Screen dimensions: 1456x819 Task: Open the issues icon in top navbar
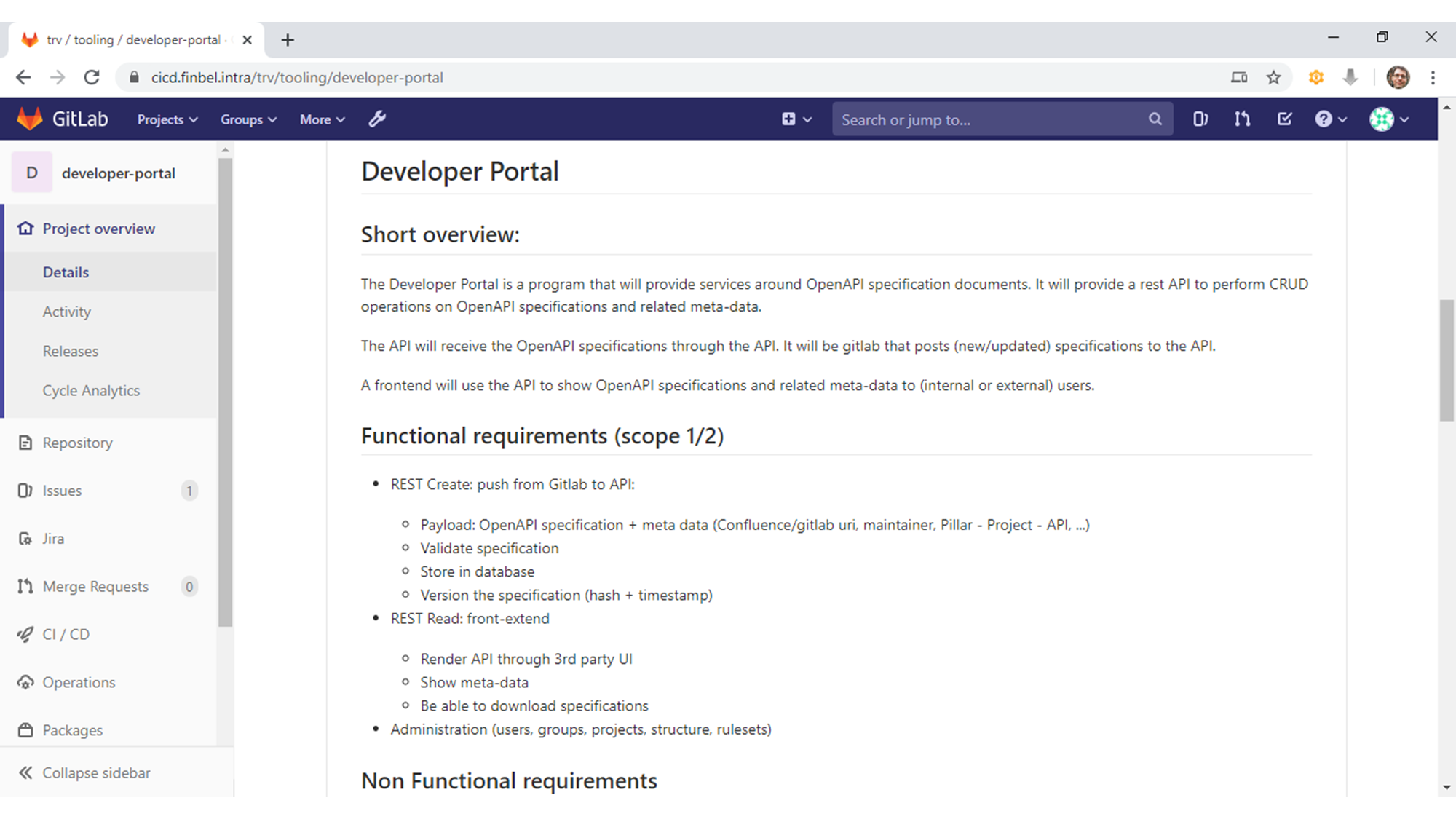[x=1200, y=119]
